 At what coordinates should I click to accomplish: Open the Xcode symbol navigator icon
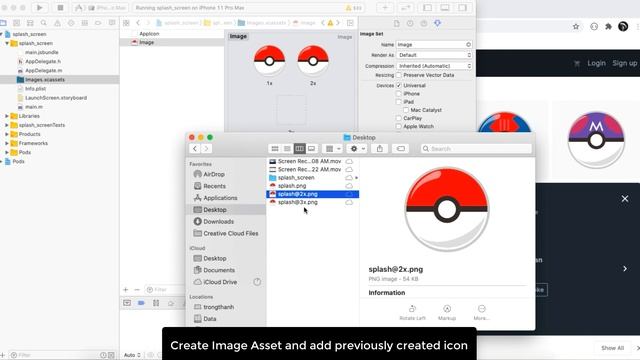[30, 23]
